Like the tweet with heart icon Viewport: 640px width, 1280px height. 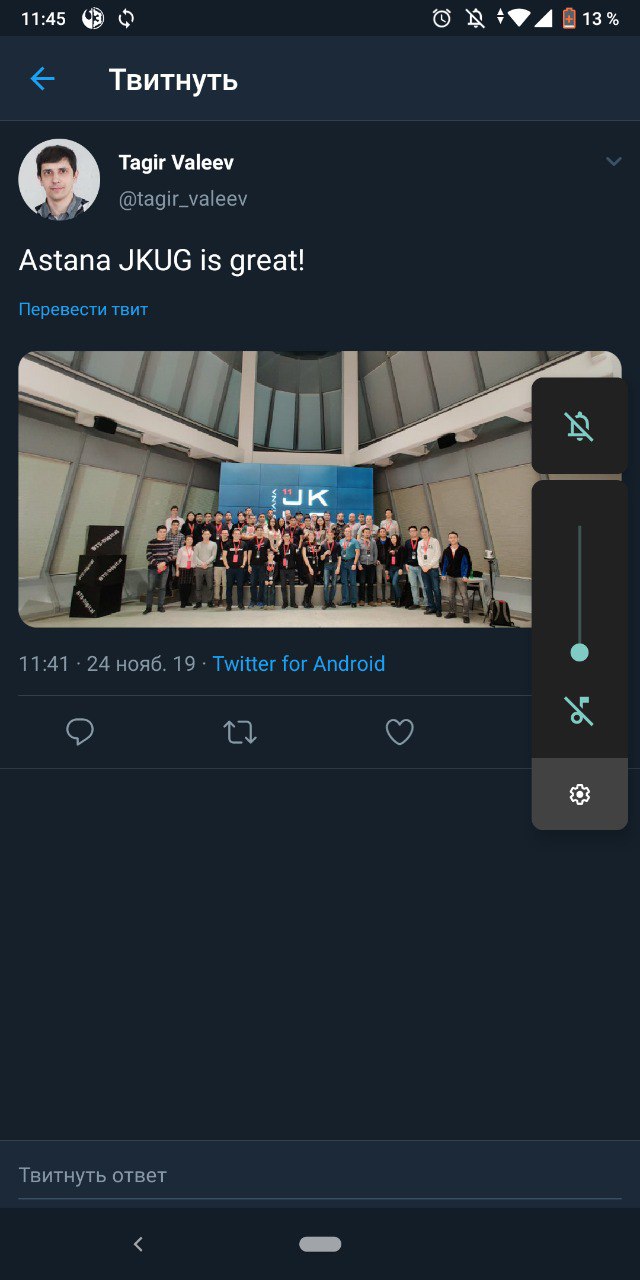pyautogui.click(x=400, y=733)
